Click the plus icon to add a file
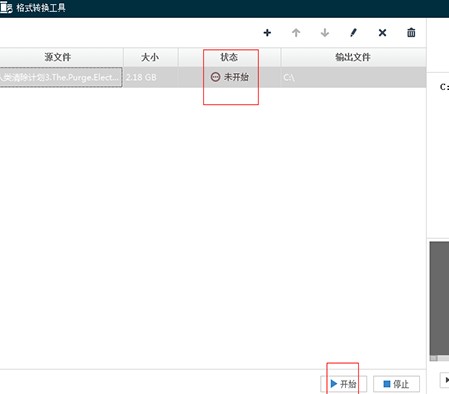Screen dimensions: 449x394 [267, 33]
